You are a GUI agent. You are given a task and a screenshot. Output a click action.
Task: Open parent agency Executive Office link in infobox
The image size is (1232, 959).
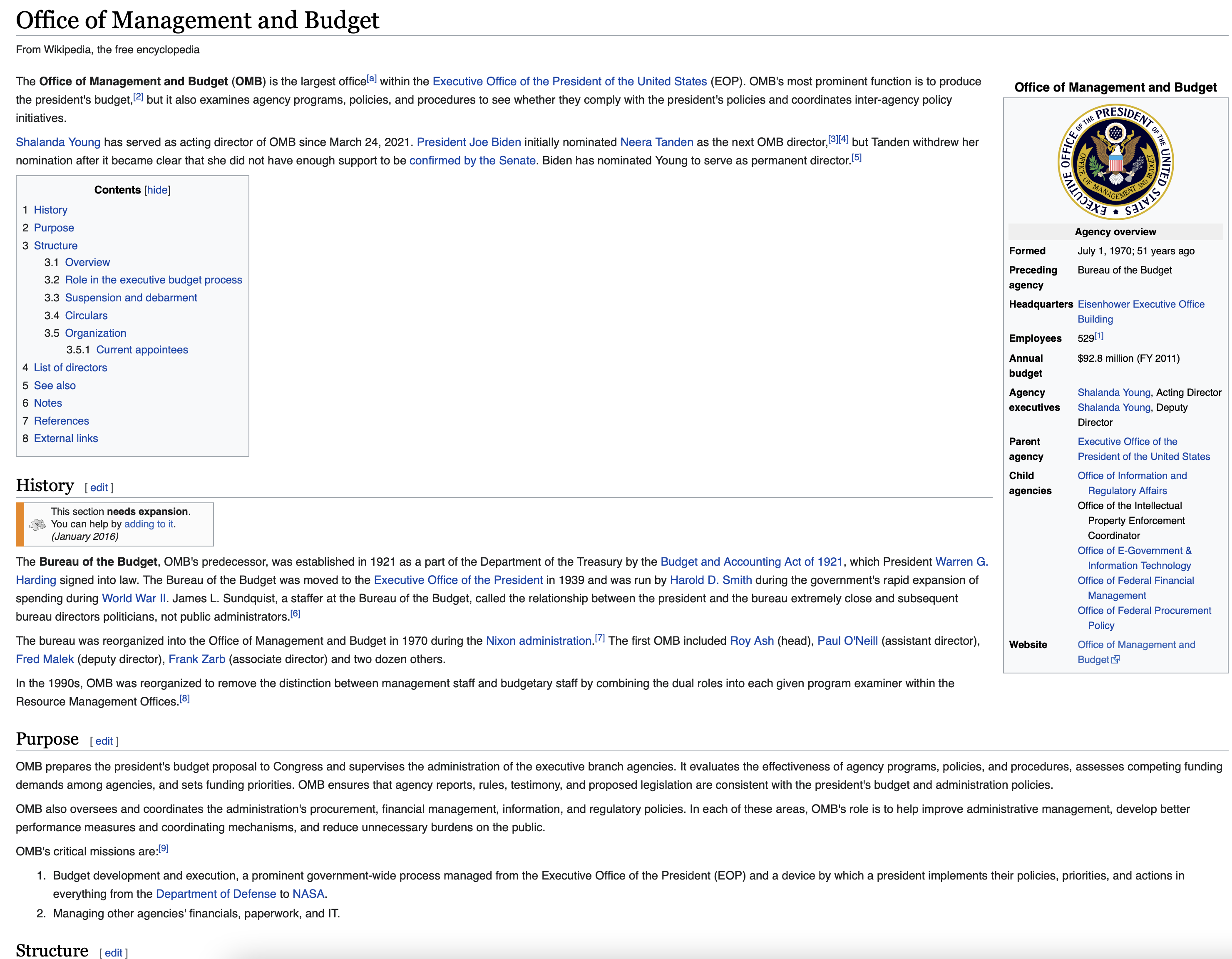pyautogui.click(x=1143, y=449)
